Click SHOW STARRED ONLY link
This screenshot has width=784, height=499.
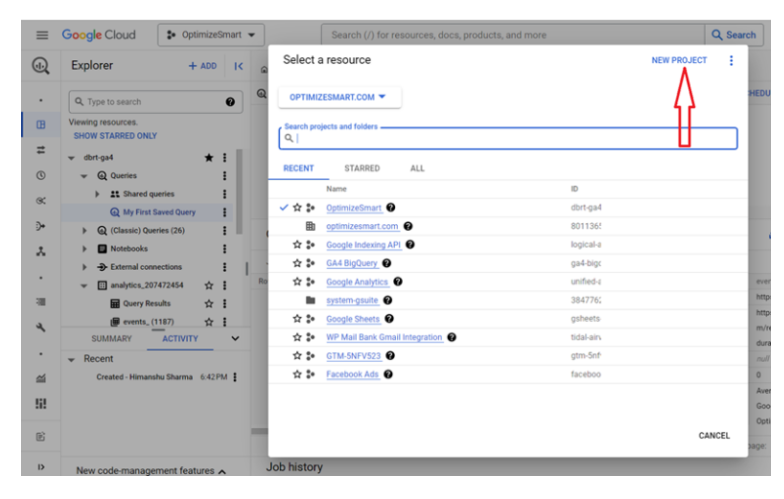(115, 136)
